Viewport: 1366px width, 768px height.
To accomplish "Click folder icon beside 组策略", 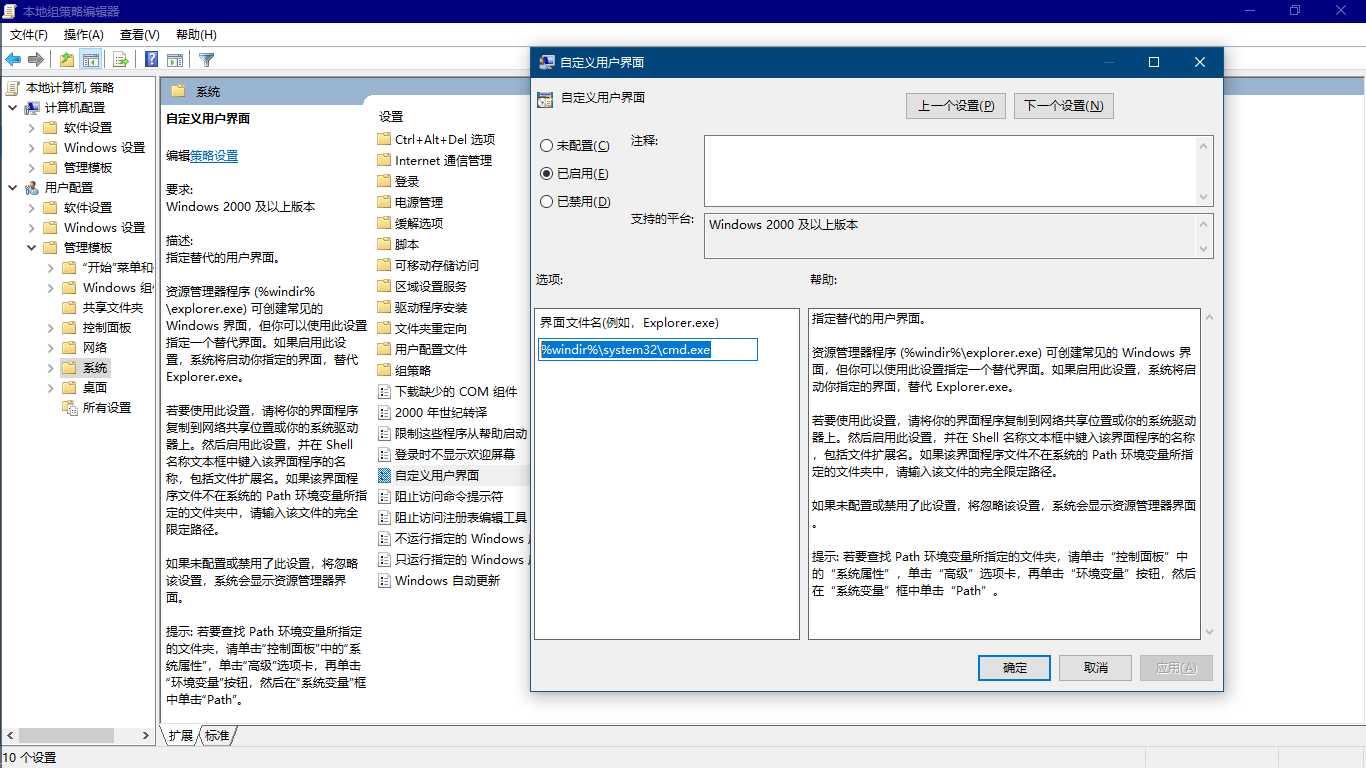I will 384,371.
